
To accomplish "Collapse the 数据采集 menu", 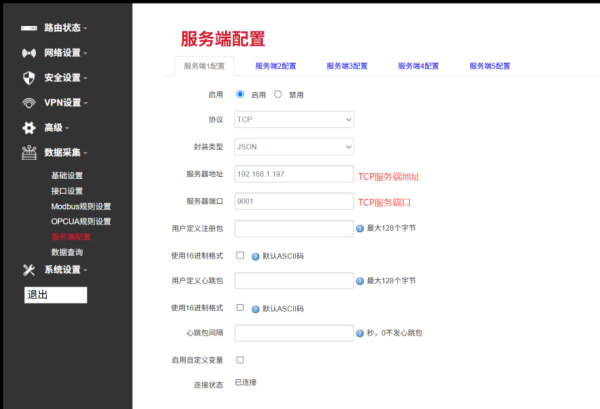I will point(65,153).
